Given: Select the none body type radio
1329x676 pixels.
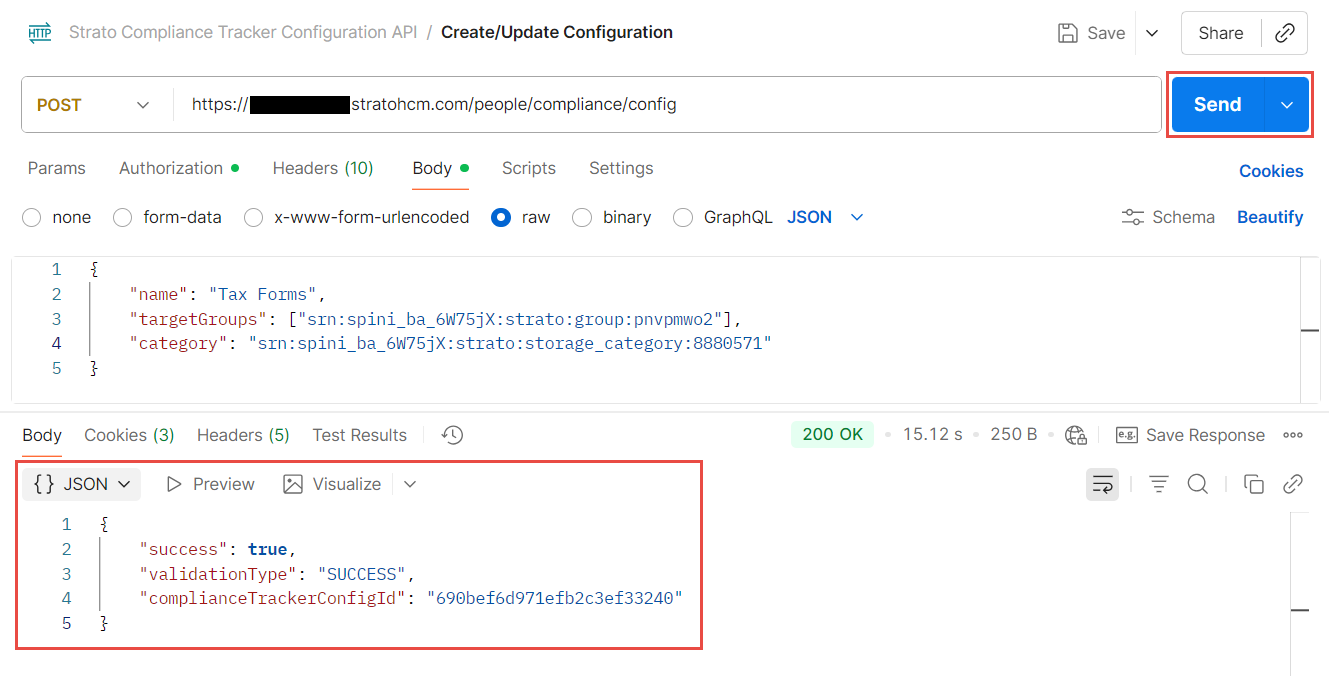Looking at the screenshot, I should pos(32,217).
